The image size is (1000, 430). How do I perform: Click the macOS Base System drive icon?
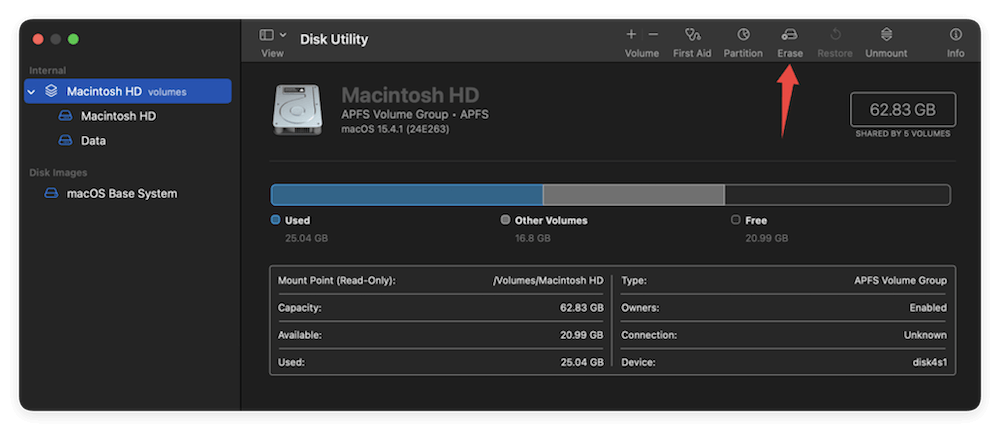51,193
